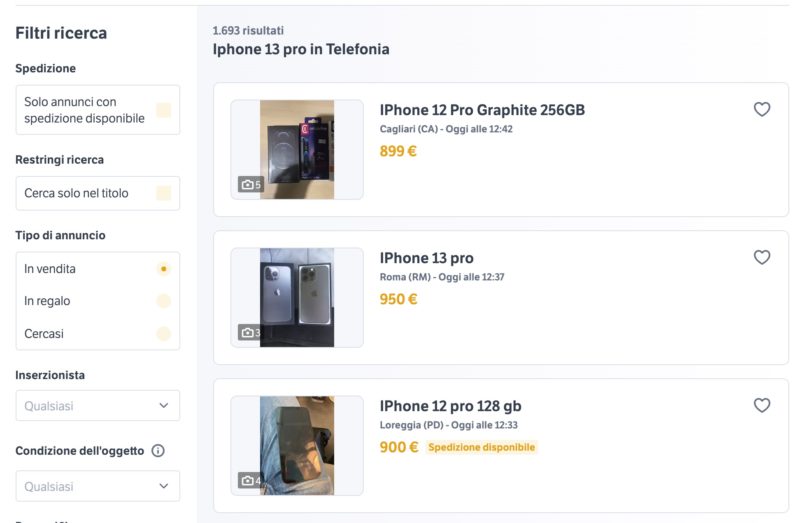The height and width of the screenshot is (523, 800).
Task: View the IPhone 13 pro listing photo
Action: pyautogui.click(x=297, y=297)
